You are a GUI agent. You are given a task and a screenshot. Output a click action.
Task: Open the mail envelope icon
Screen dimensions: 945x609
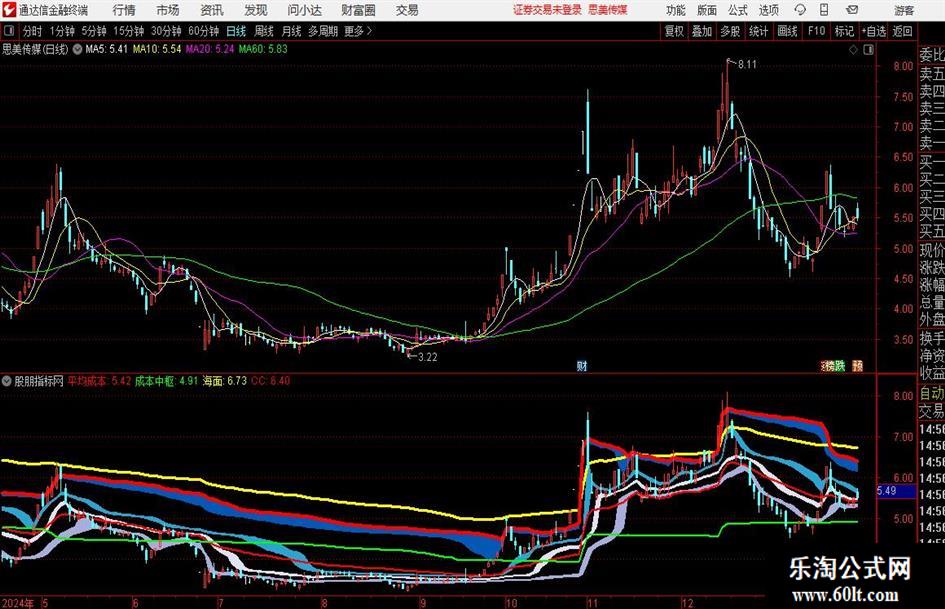[x=852, y=10]
